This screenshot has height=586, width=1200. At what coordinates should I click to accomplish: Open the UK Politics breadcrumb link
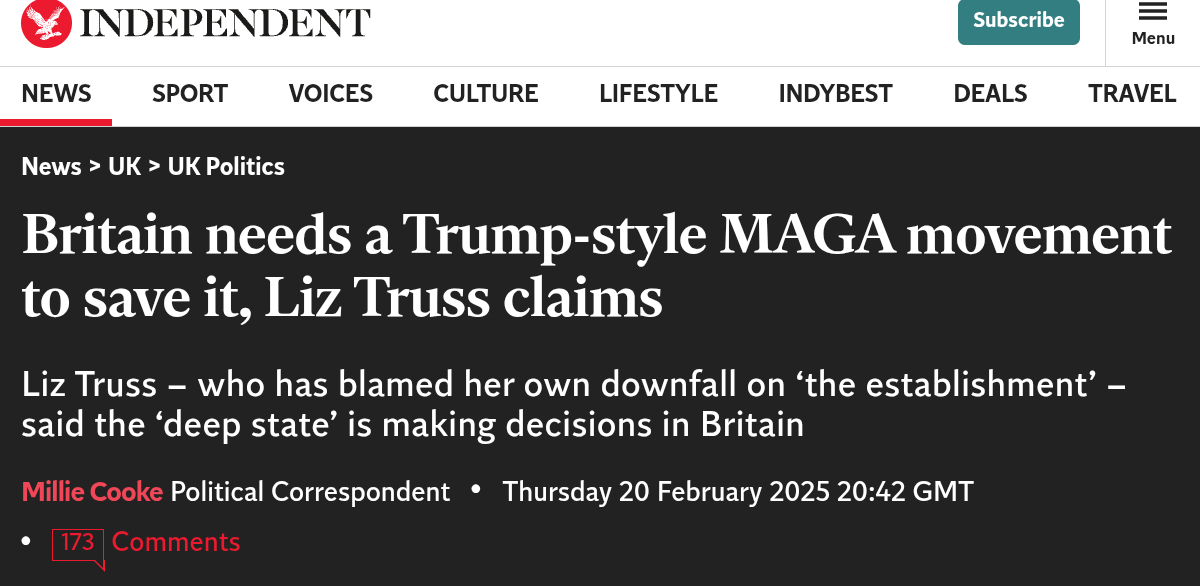click(226, 167)
